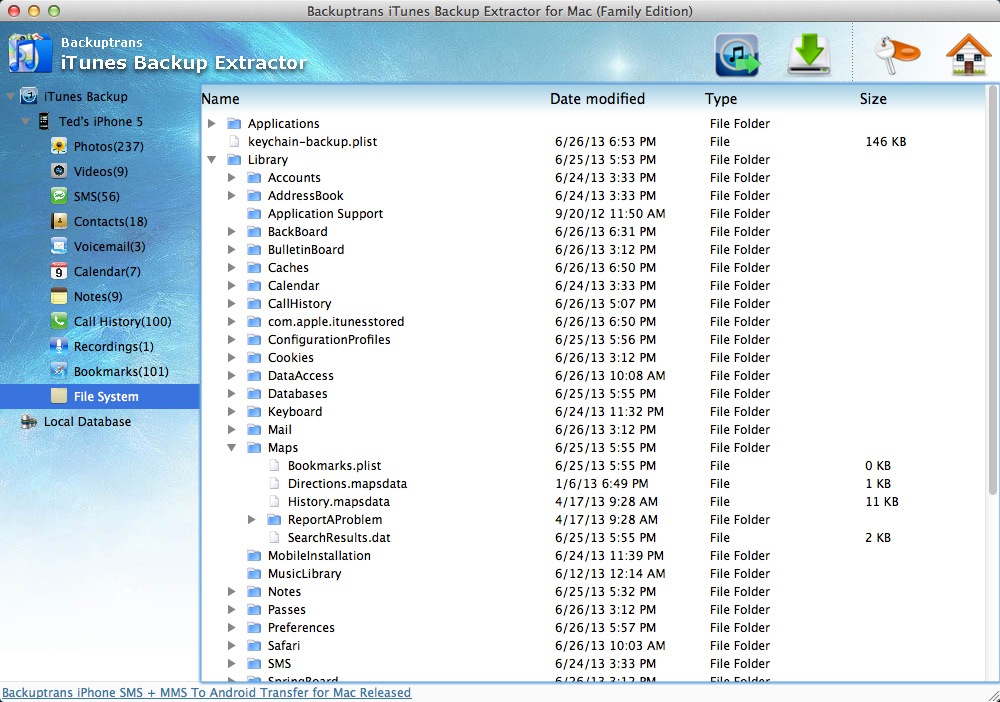The image size is (1000, 702).
Task: Click the 1/6/13 6:49 PM date cell
Action: (601, 484)
